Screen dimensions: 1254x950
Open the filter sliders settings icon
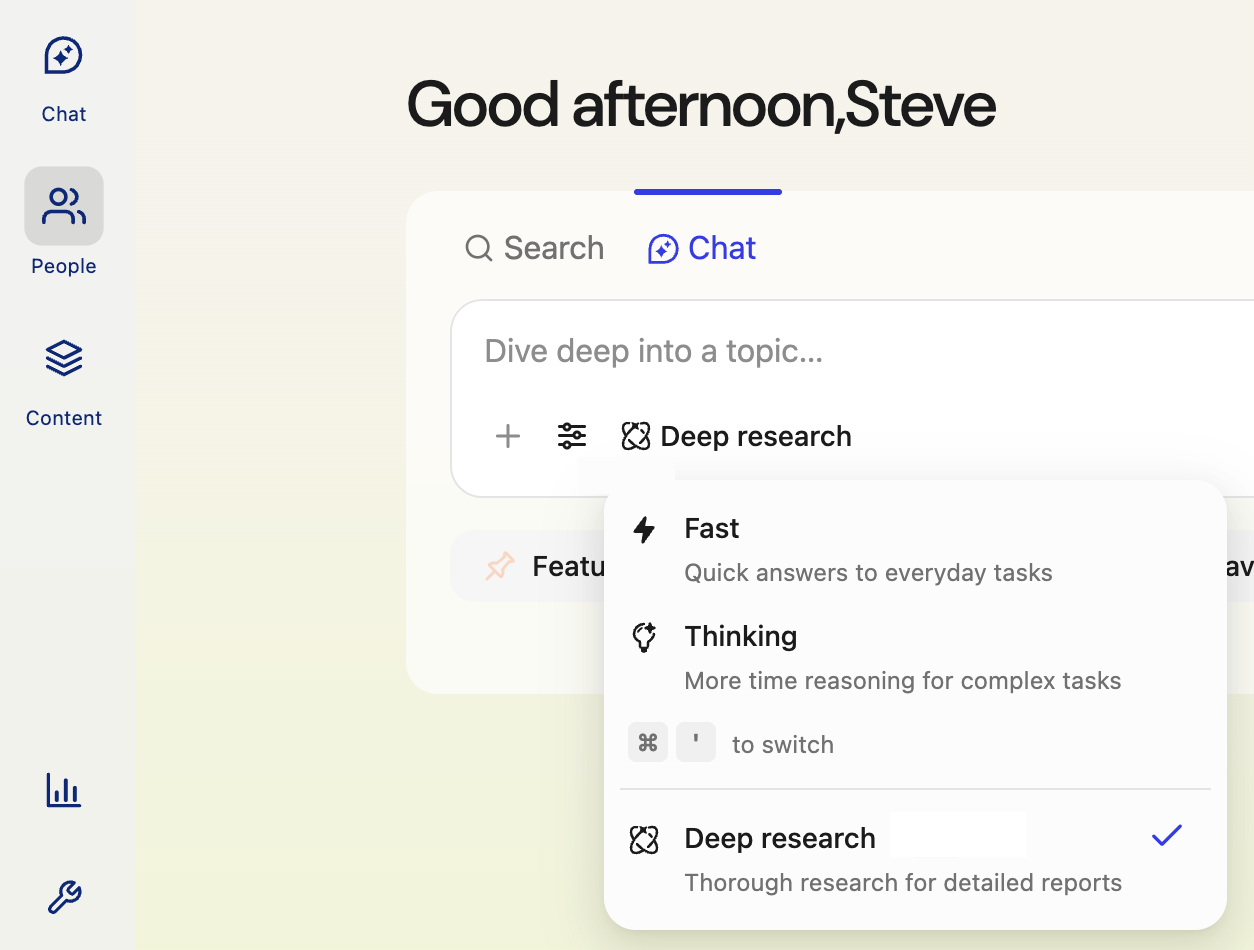click(x=572, y=436)
